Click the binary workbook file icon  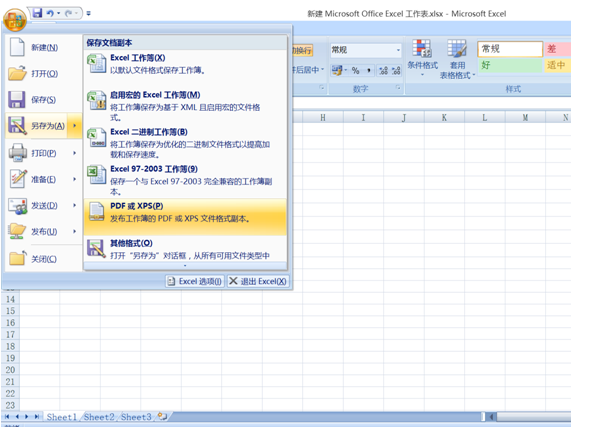click(x=96, y=137)
